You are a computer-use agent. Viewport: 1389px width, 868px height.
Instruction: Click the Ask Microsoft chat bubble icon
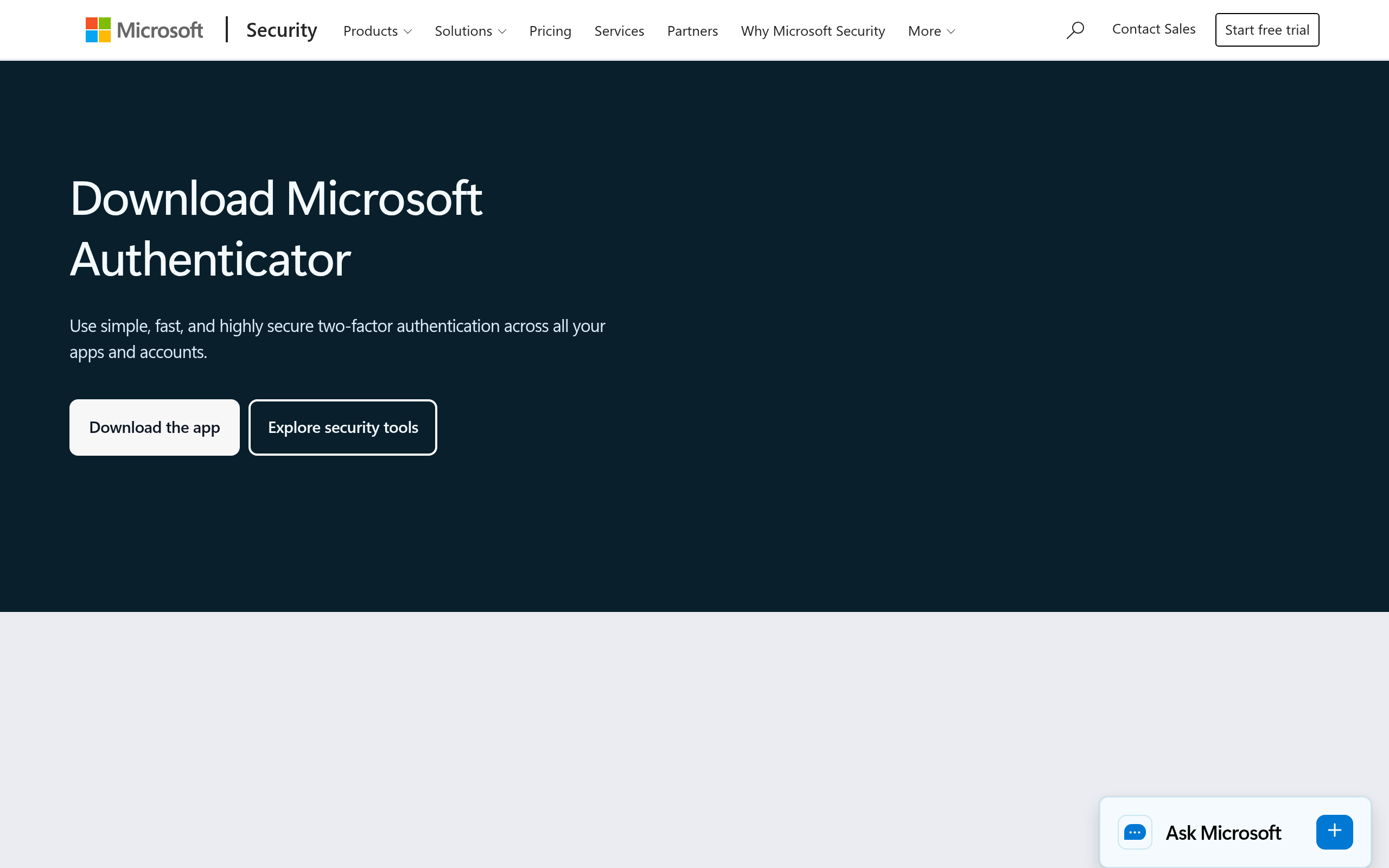pyautogui.click(x=1135, y=832)
